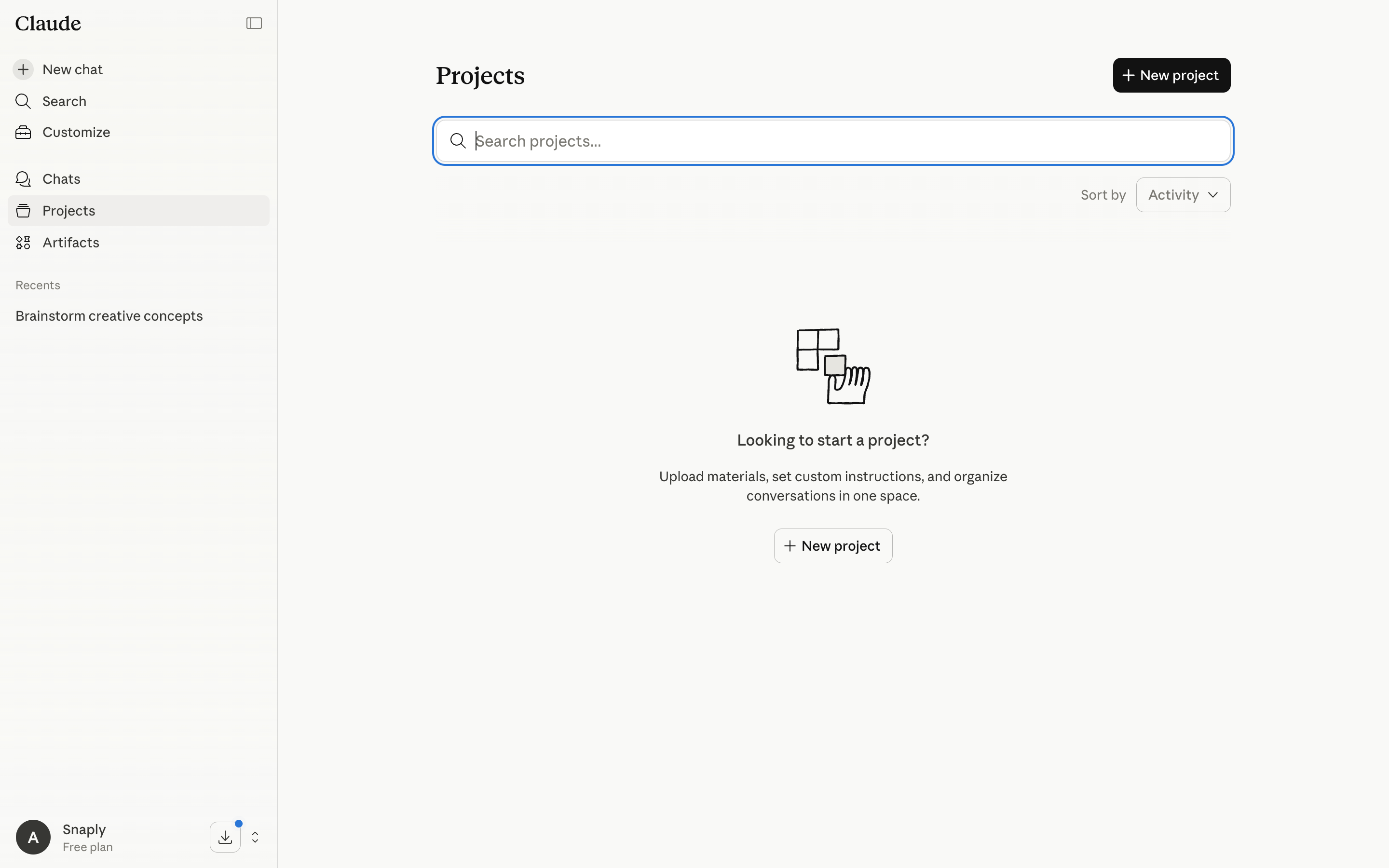Click the black New project button at top
Image resolution: width=1389 pixels, height=868 pixels.
[x=1171, y=75]
